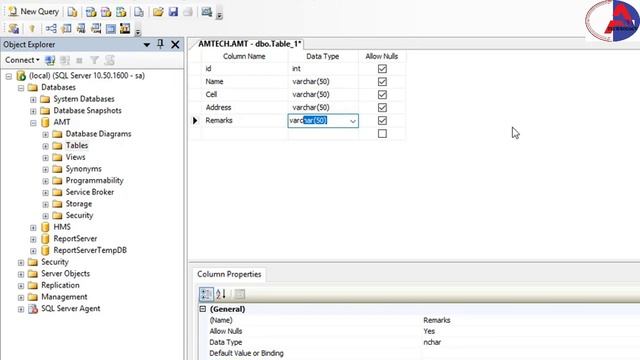Image resolution: width=640 pixels, height=360 pixels.
Task: Click the Generate Change Script icon
Action: (x=13, y=29)
